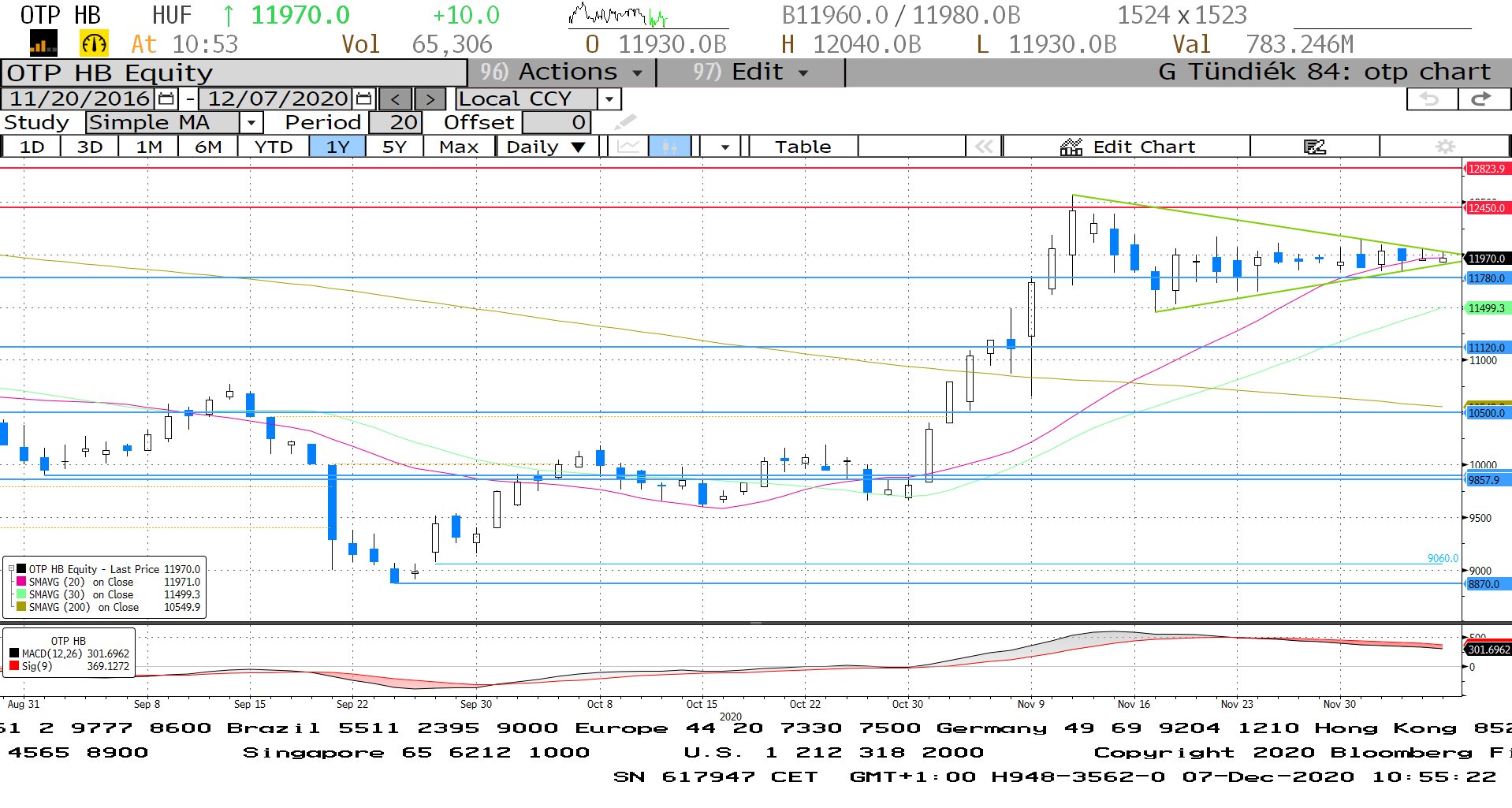The image size is (1512, 808).
Task: Click the G Tündiék 84: otp chart title
Action: (x=1324, y=73)
